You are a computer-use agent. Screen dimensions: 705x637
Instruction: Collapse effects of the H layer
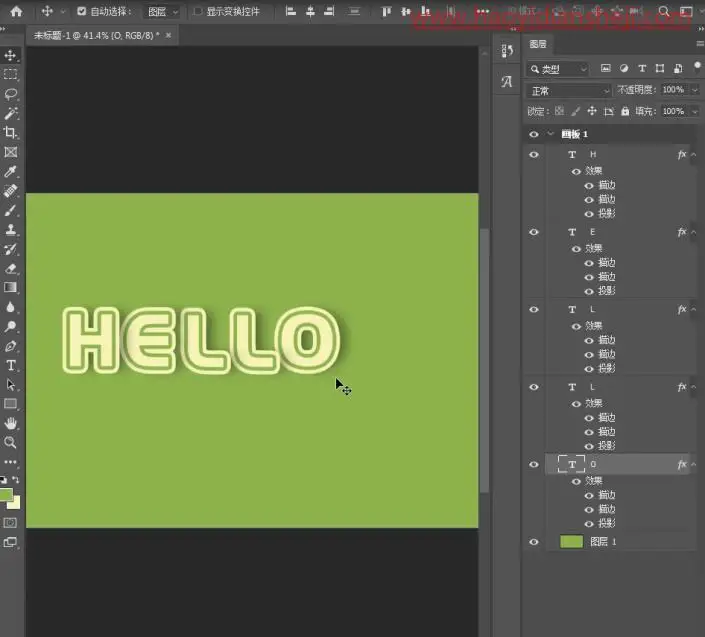click(694, 154)
